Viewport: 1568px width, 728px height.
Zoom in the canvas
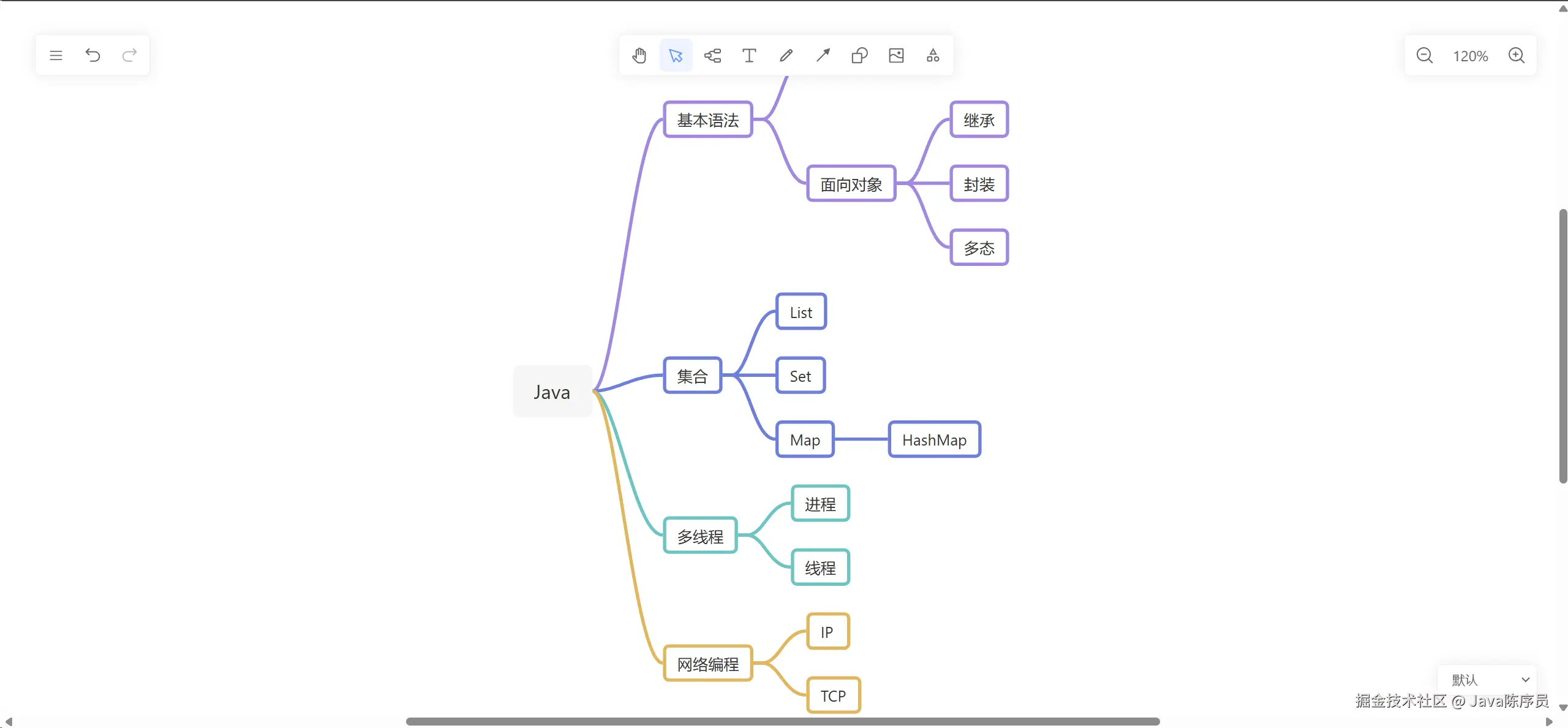(x=1517, y=56)
